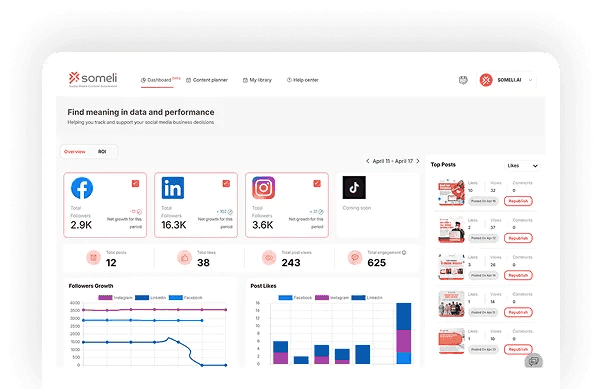
Task: Click the LinkedIn logo icon
Action: coord(173,188)
